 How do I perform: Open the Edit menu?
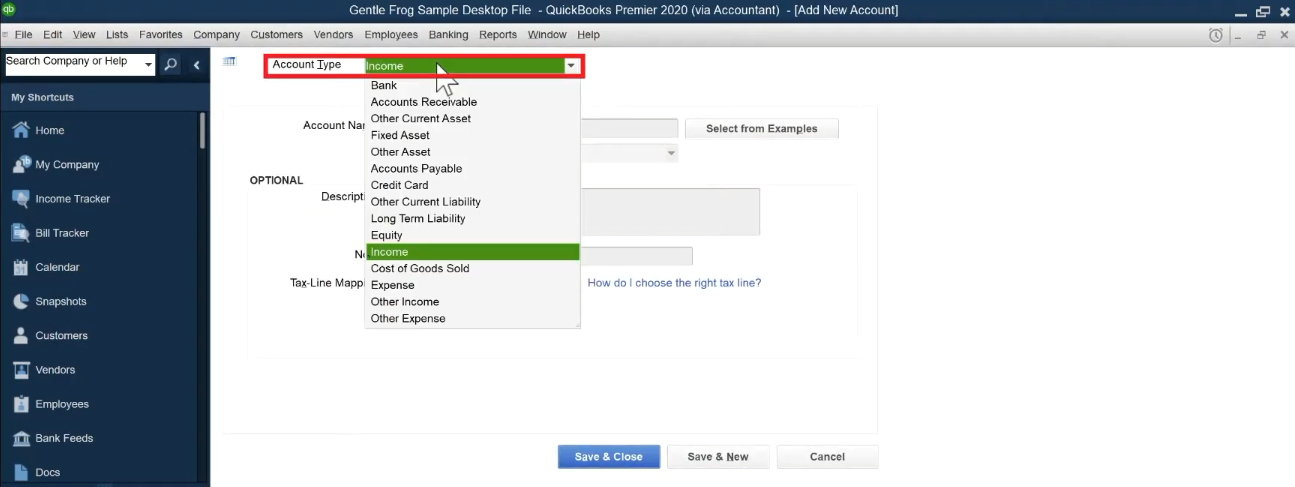pos(52,34)
